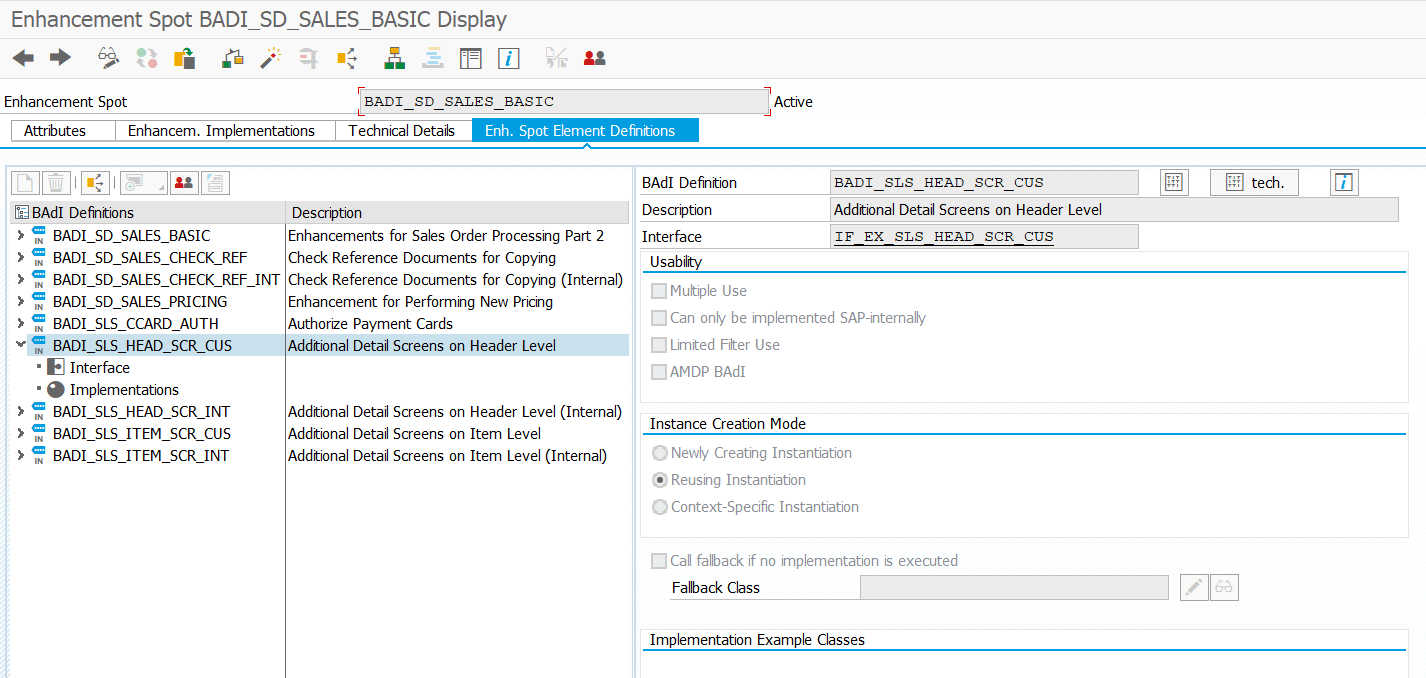1426x678 pixels.
Task: Go back with the left arrow icon
Action: pos(23,58)
